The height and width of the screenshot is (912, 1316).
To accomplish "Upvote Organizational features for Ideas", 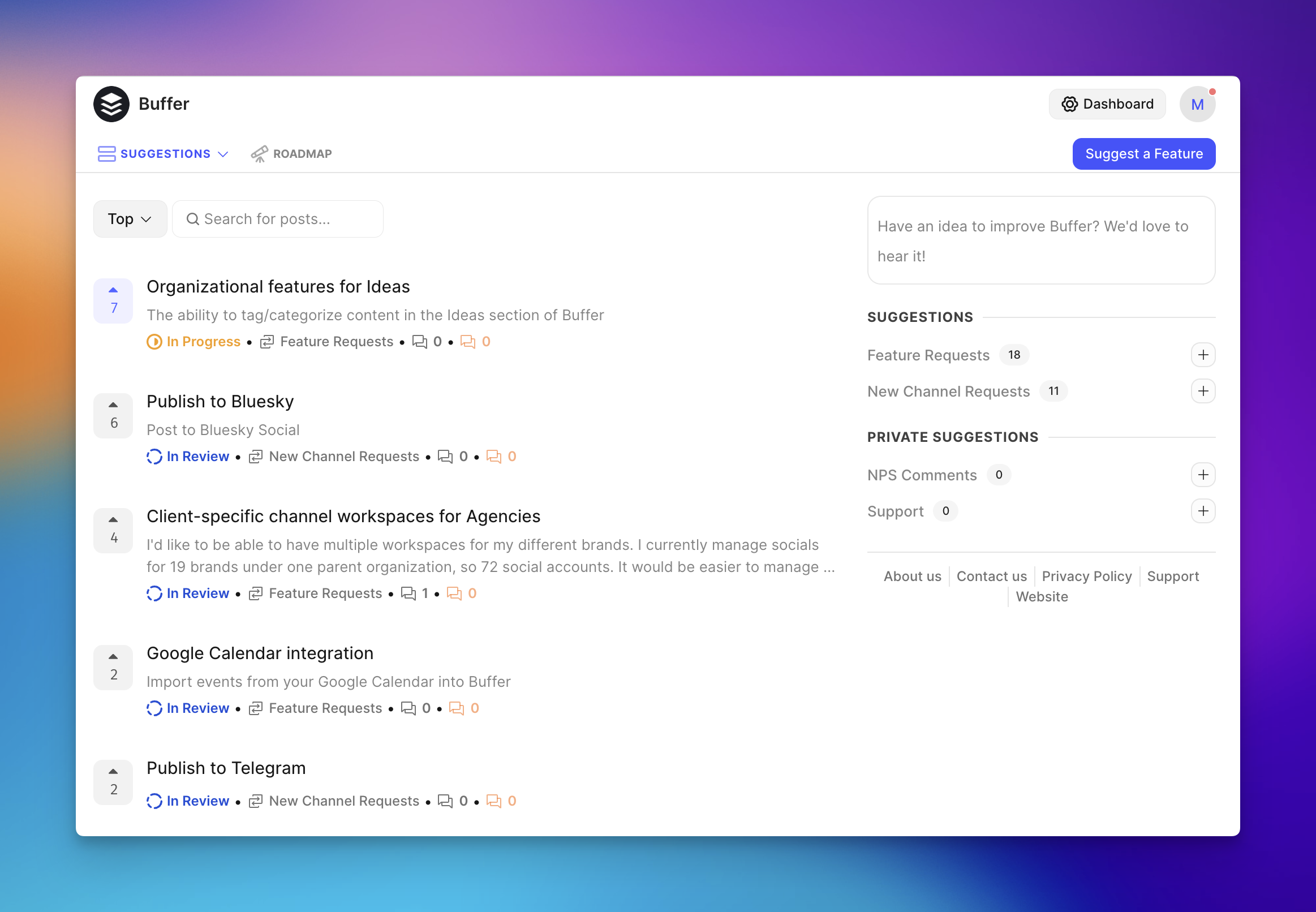I will click(113, 300).
